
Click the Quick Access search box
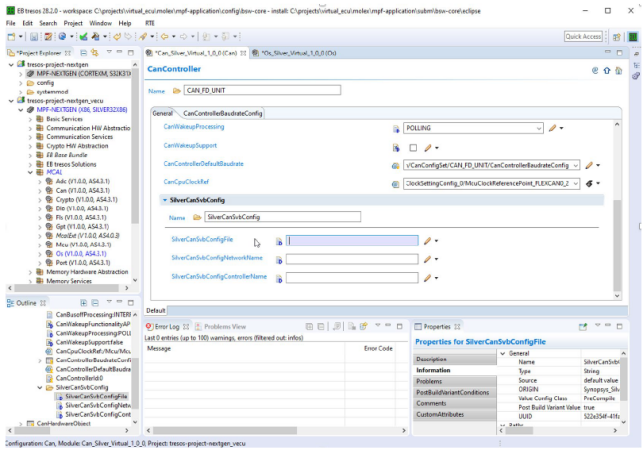[583, 37]
